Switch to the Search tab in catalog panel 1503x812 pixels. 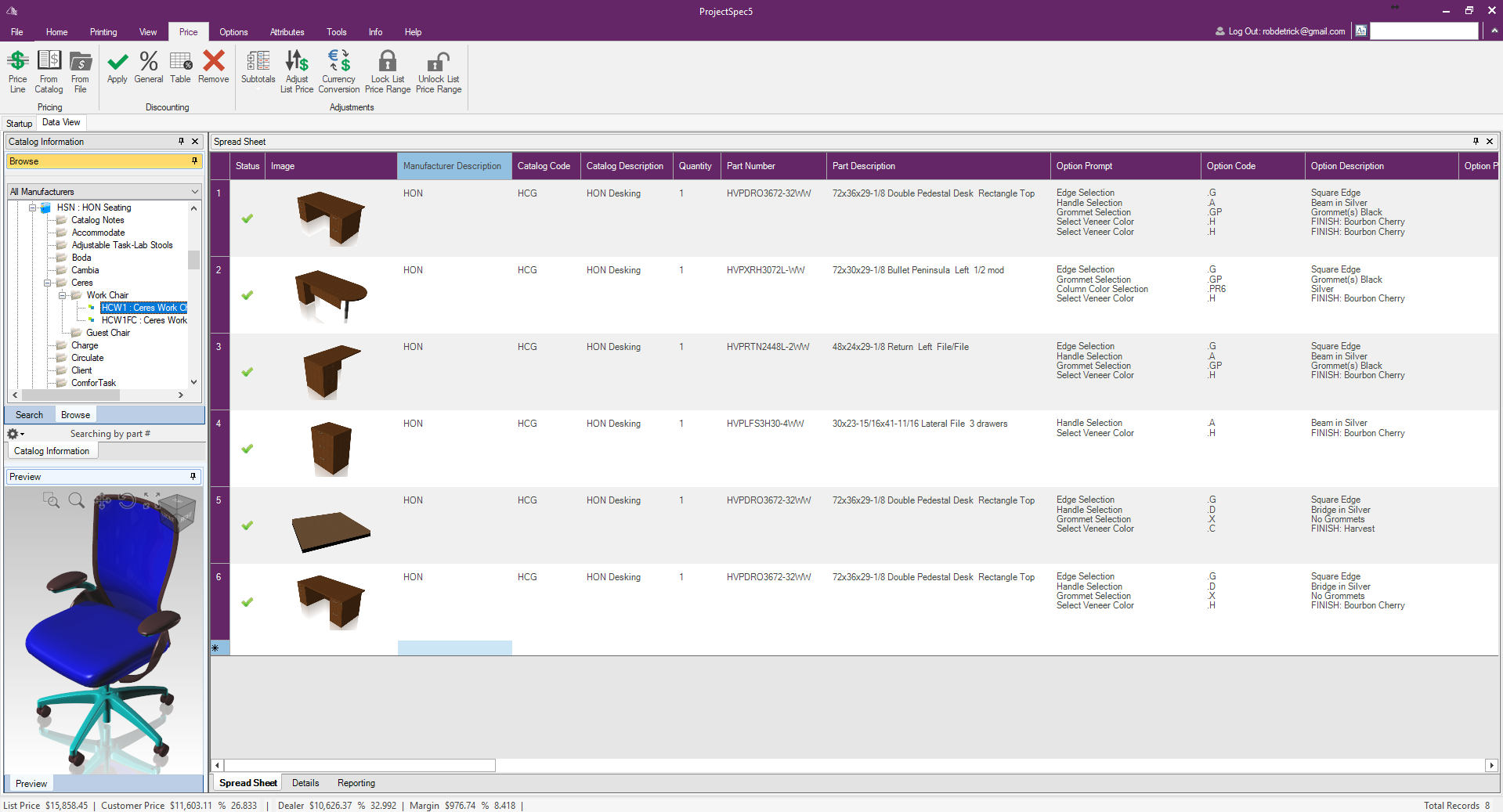pos(30,415)
